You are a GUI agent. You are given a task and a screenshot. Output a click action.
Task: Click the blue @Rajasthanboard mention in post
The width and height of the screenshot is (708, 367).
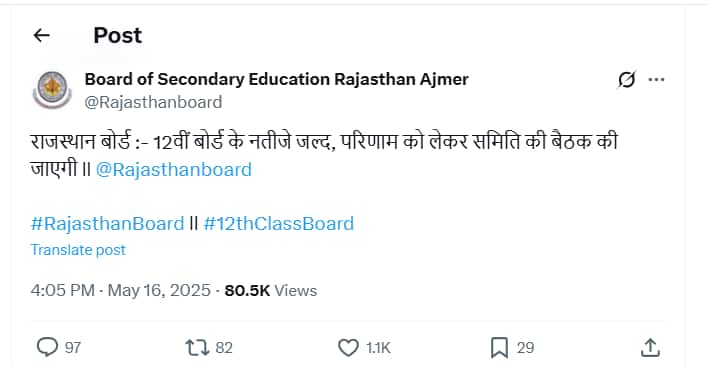pos(174,170)
